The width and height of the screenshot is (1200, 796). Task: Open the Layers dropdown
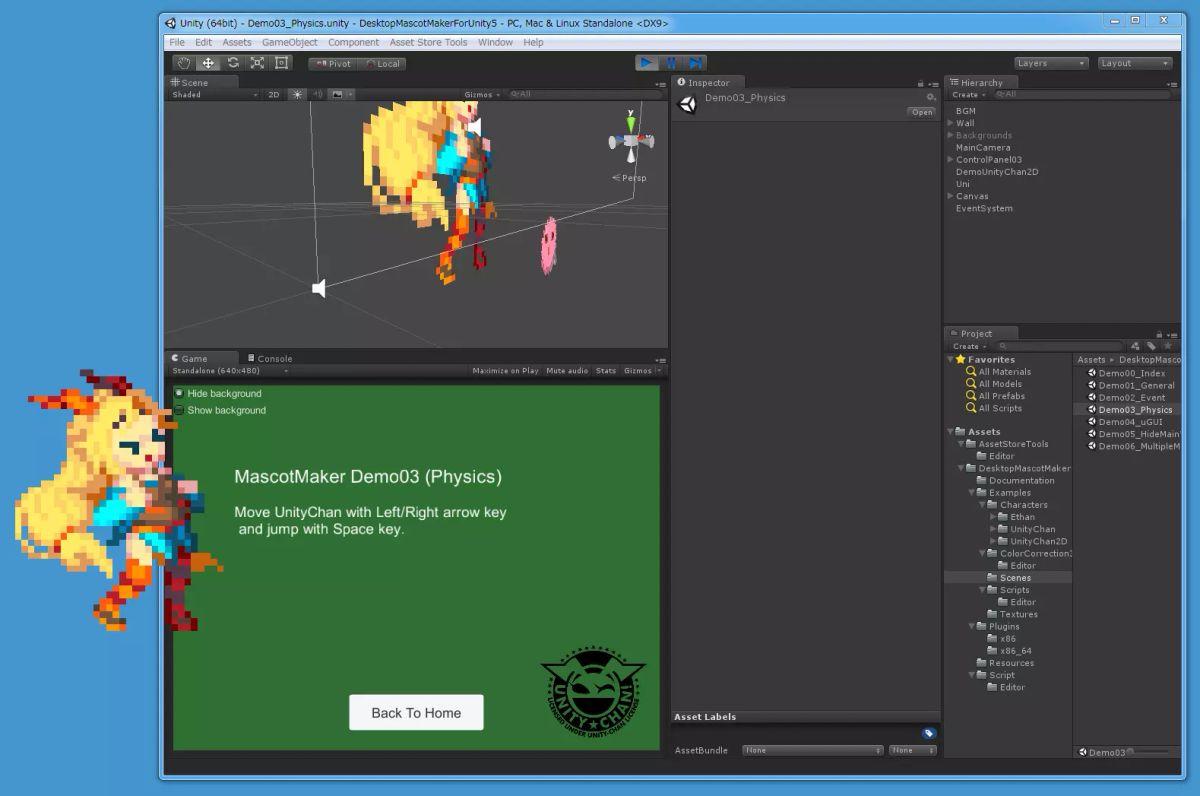tap(1051, 63)
